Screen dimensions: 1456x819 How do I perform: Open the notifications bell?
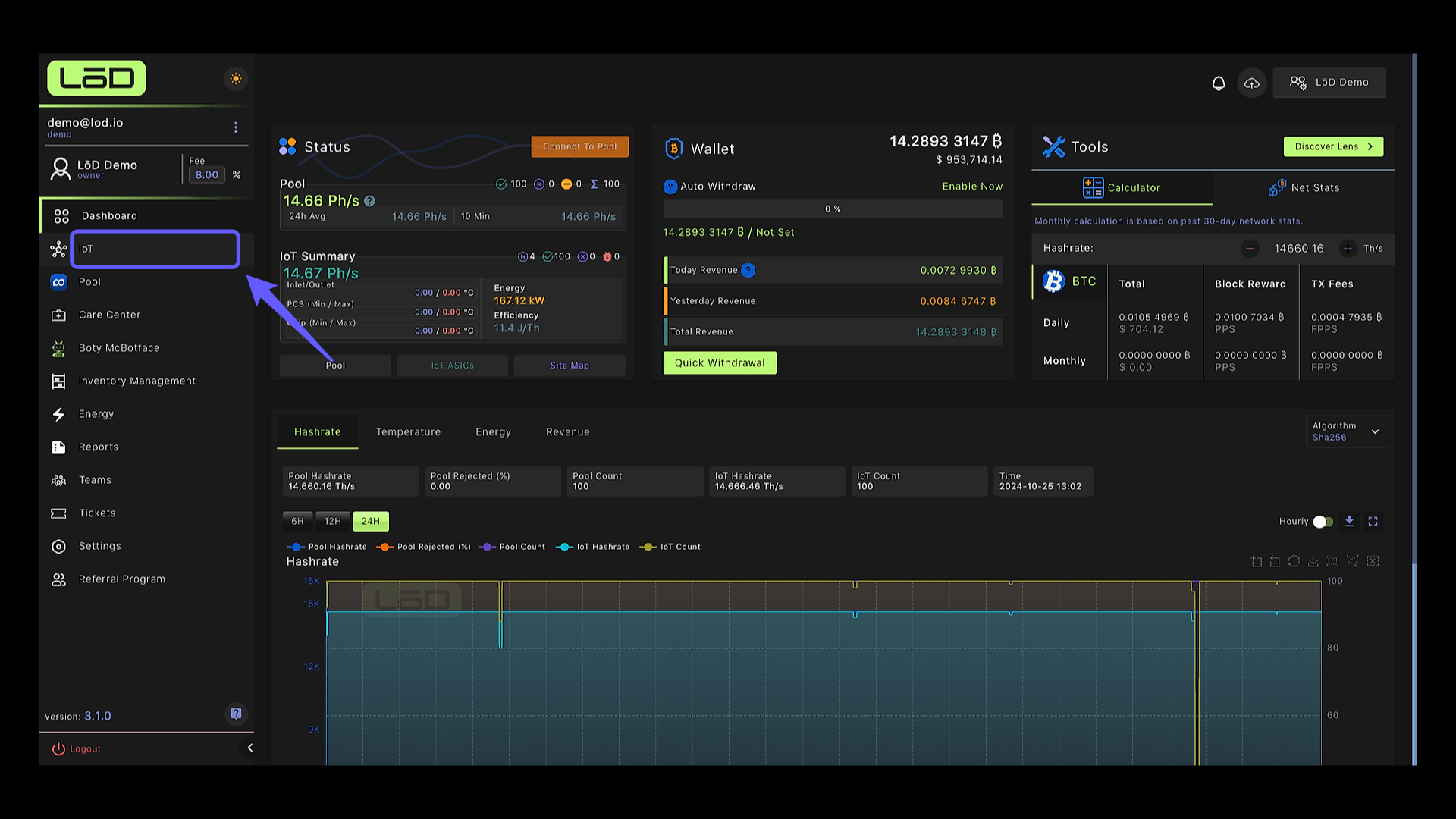pyautogui.click(x=1219, y=83)
